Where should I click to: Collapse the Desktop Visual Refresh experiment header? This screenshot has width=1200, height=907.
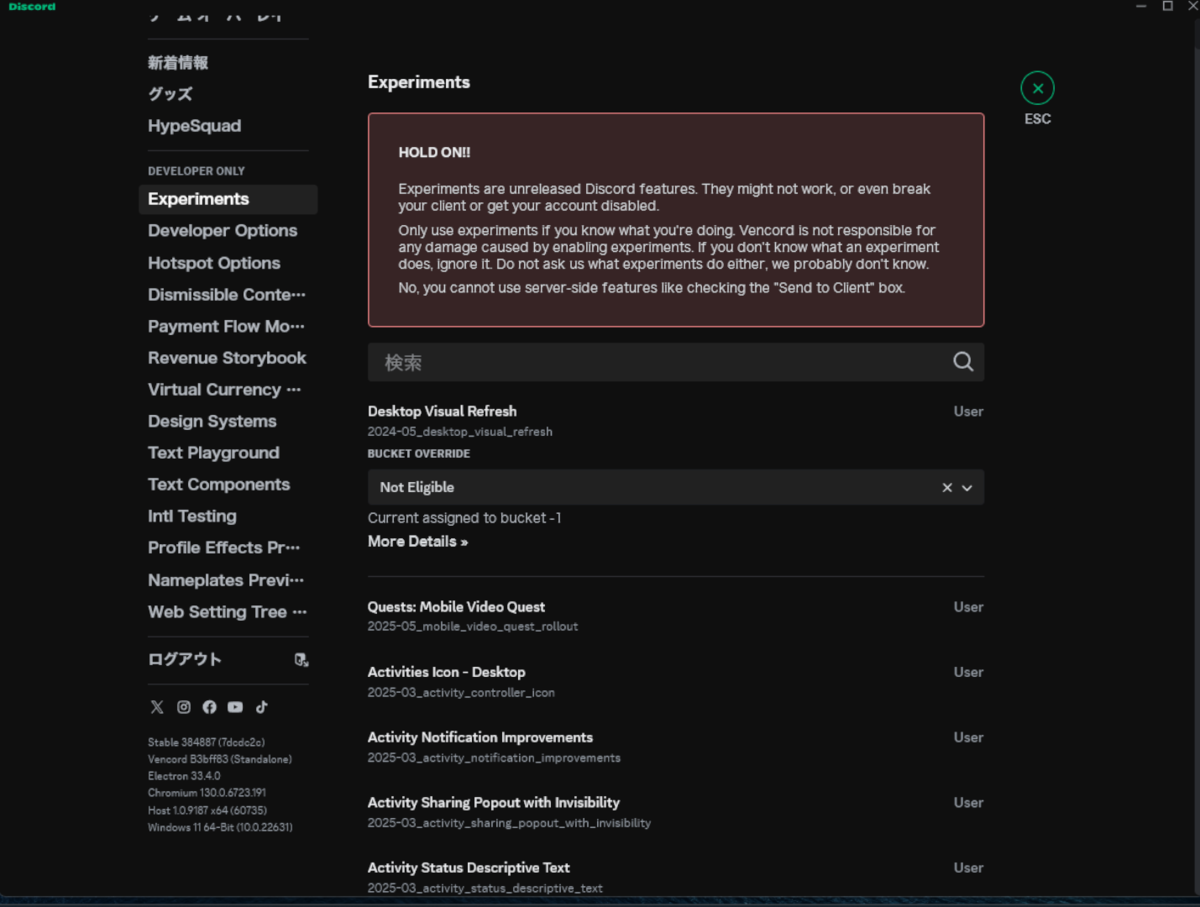(676, 420)
